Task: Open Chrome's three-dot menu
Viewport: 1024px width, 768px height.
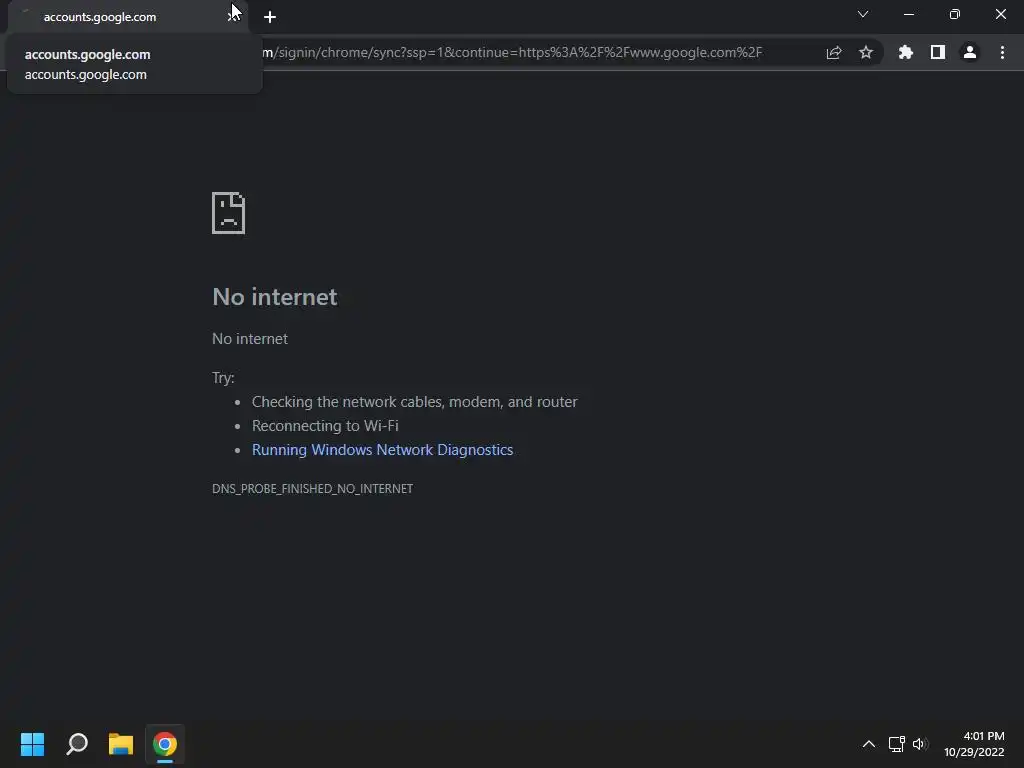Action: coord(1002,52)
